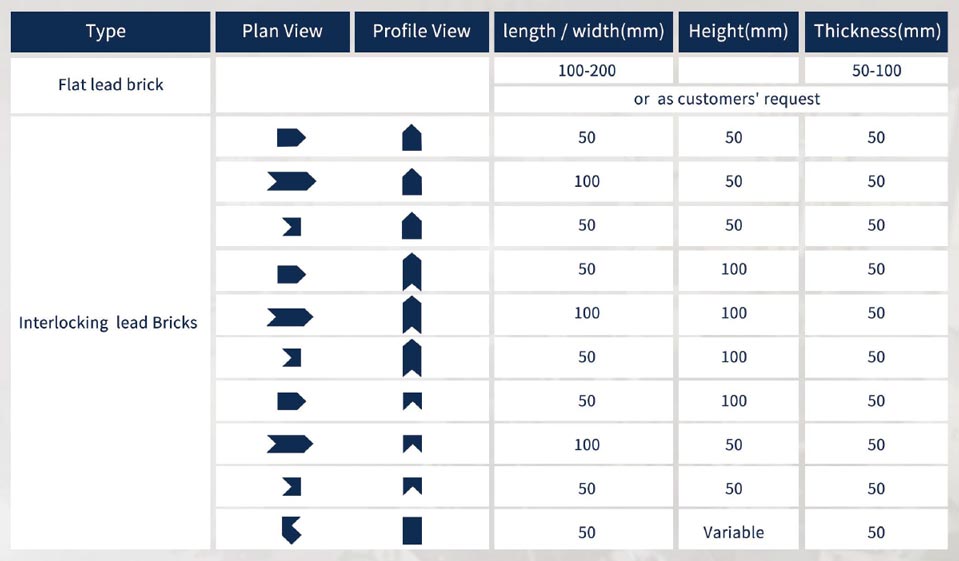Click the irregular plan view icon in the Variable-height row
Viewport: 959px width, 561px height.
[x=291, y=530]
